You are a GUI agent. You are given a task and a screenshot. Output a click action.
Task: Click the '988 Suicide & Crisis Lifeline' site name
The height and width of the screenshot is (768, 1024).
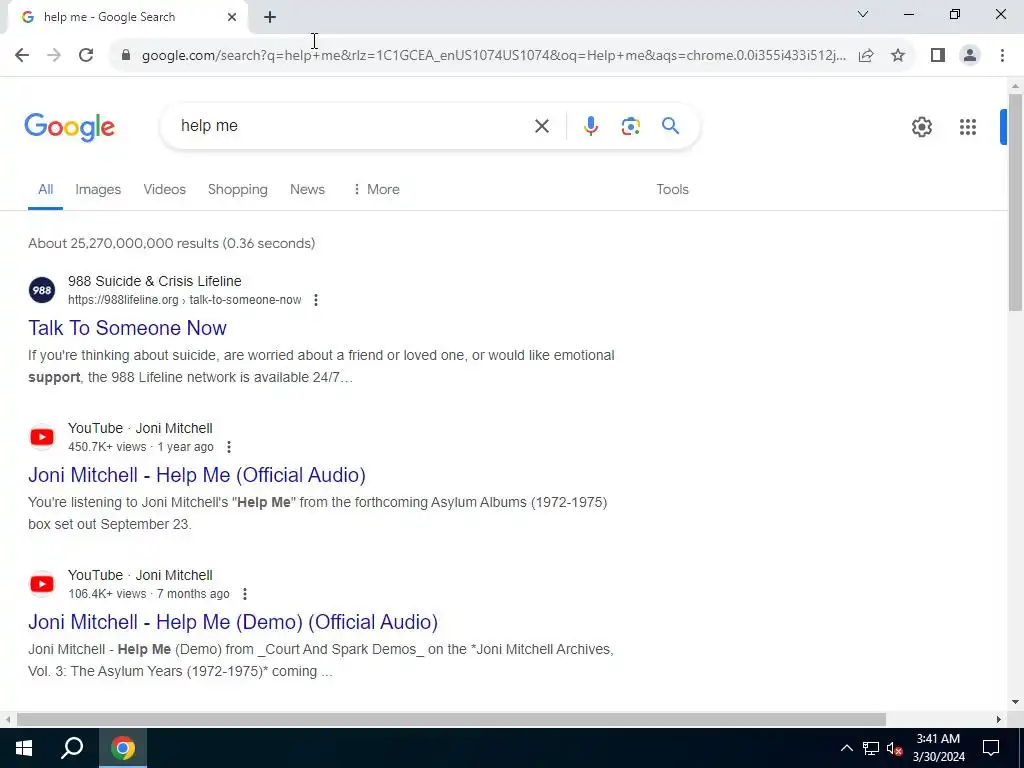(155, 281)
